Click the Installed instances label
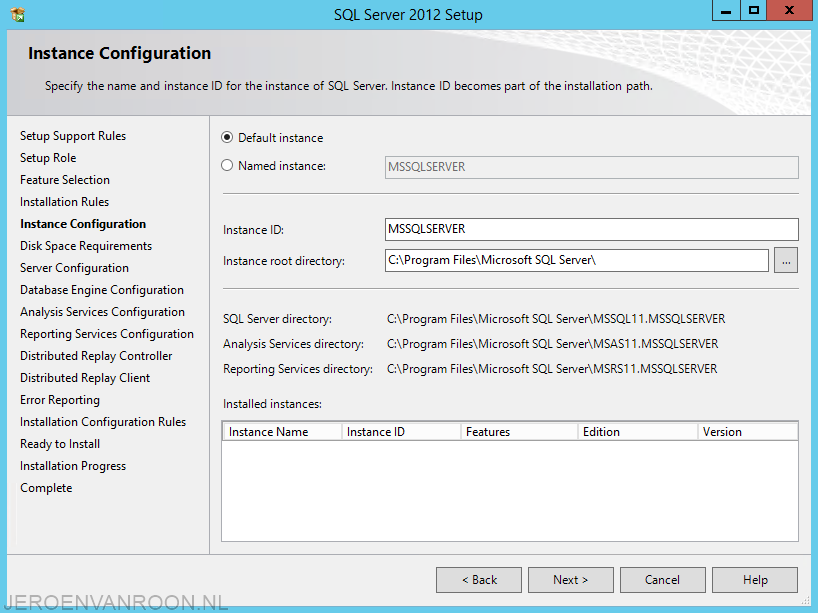Image resolution: width=818 pixels, height=613 pixels. pos(272,404)
